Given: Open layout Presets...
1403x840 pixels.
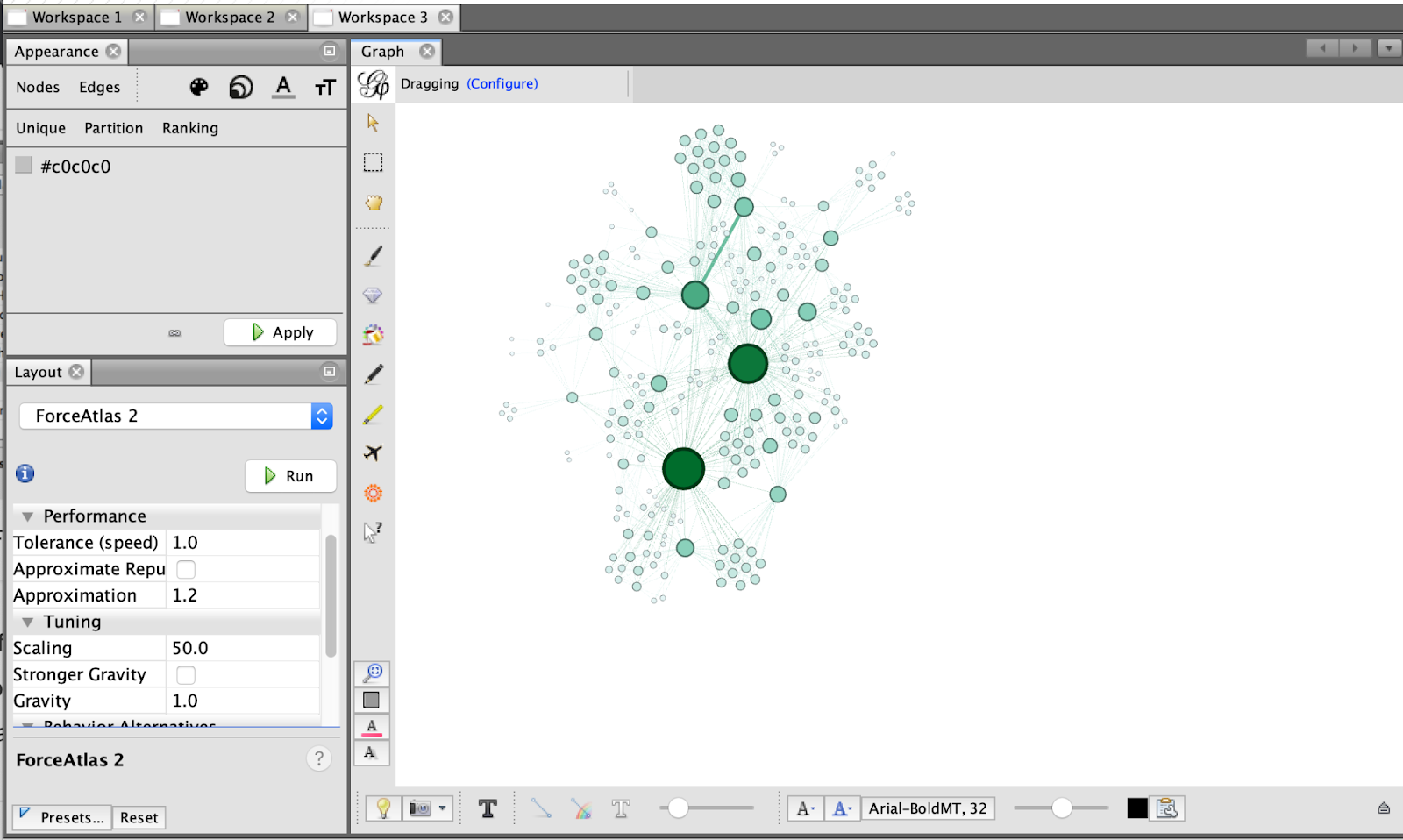Looking at the screenshot, I should click(x=62, y=817).
